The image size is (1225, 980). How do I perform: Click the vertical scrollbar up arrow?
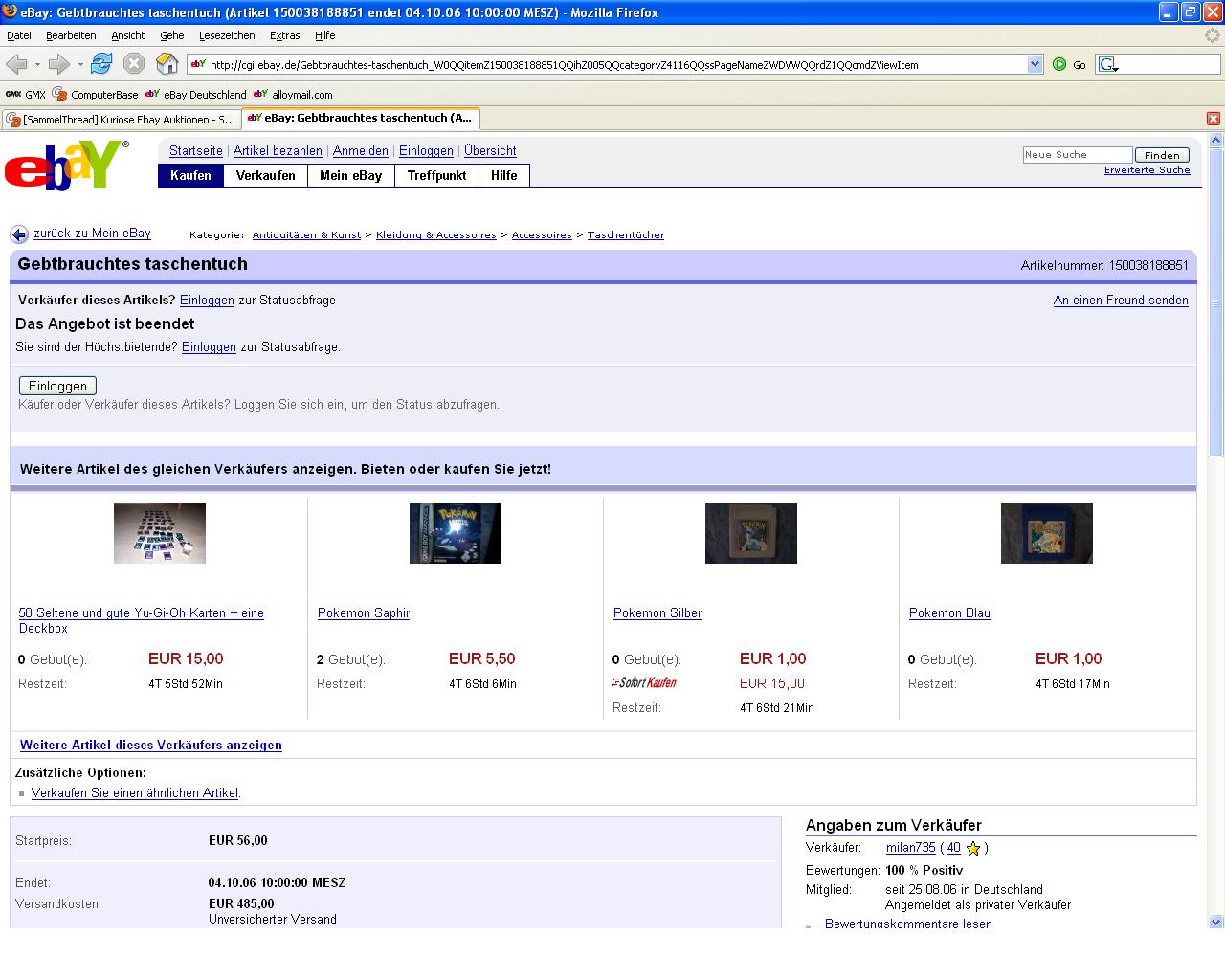[1216, 141]
